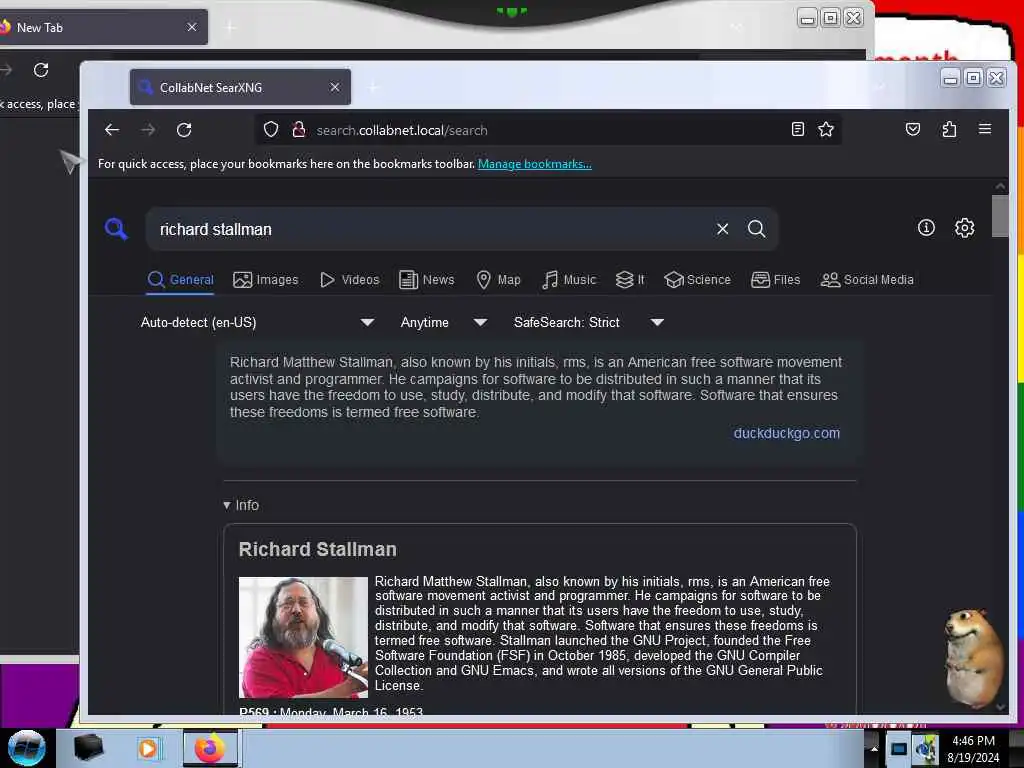Click the hamster desktop mascot
The image size is (1024, 768).
click(974, 658)
